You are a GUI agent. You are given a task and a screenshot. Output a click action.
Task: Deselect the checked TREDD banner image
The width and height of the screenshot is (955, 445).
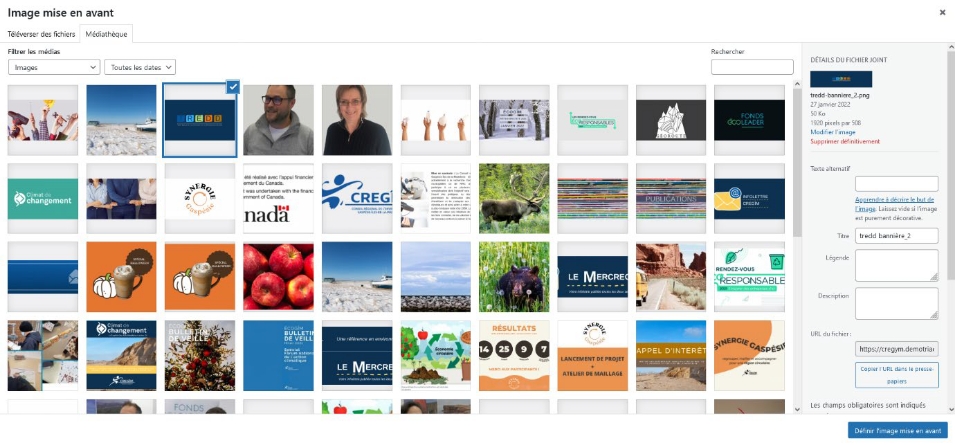click(x=232, y=88)
